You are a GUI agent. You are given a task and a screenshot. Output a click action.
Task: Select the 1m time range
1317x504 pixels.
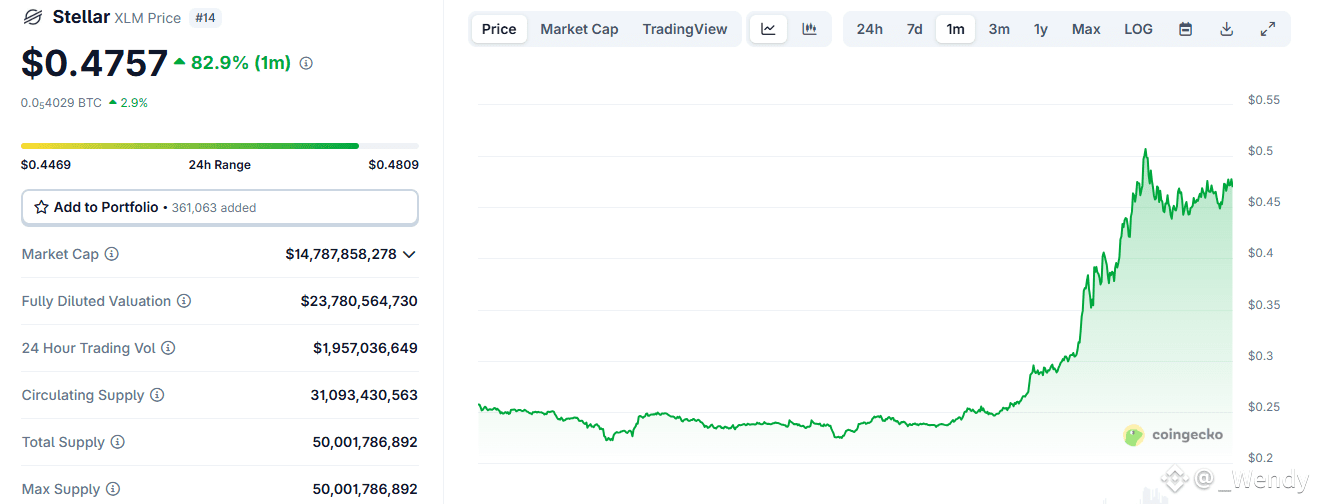click(955, 29)
